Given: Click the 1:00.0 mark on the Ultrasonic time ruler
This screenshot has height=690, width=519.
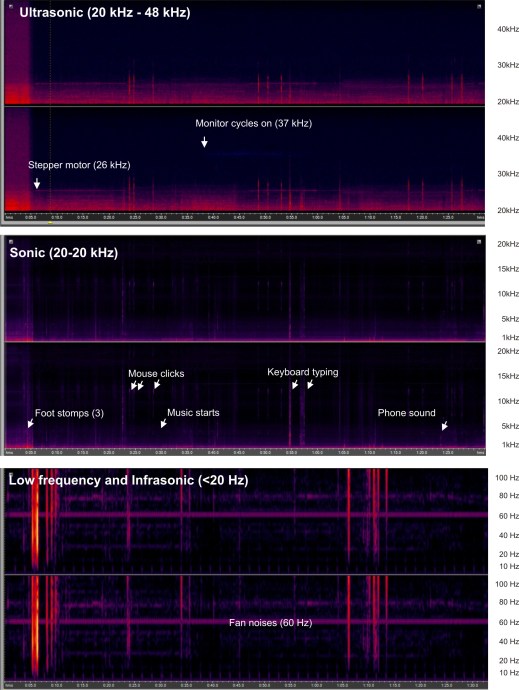Looking at the screenshot, I should 317,217.
